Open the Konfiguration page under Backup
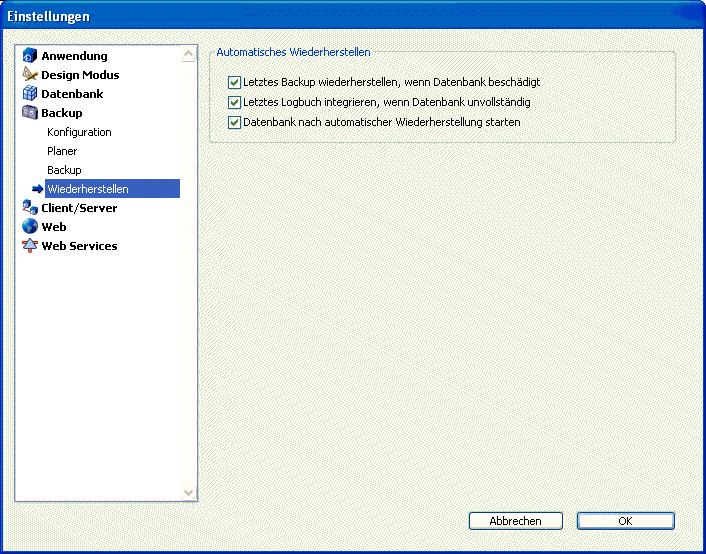Screen dimensions: 706x554 pyautogui.click(x=79, y=132)
